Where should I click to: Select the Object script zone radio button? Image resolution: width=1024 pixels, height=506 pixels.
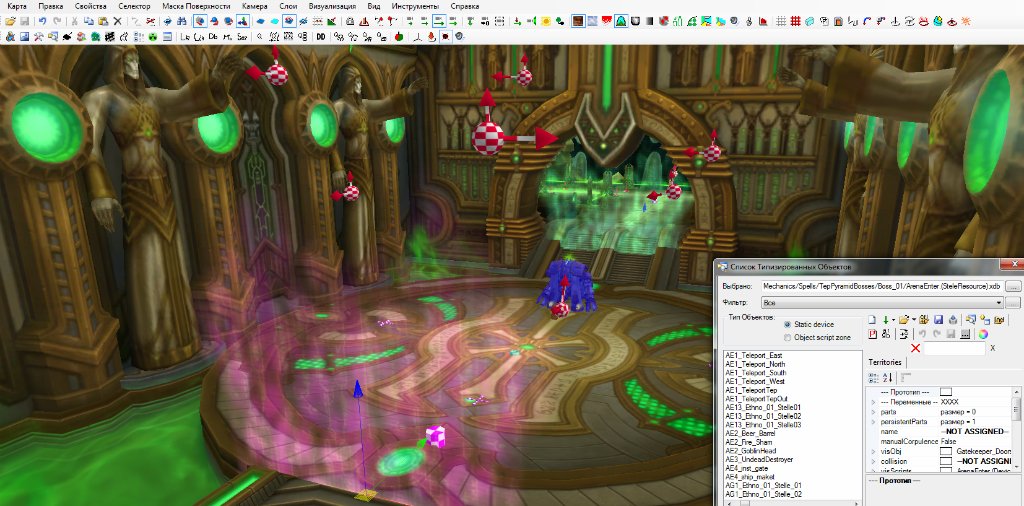787,338
